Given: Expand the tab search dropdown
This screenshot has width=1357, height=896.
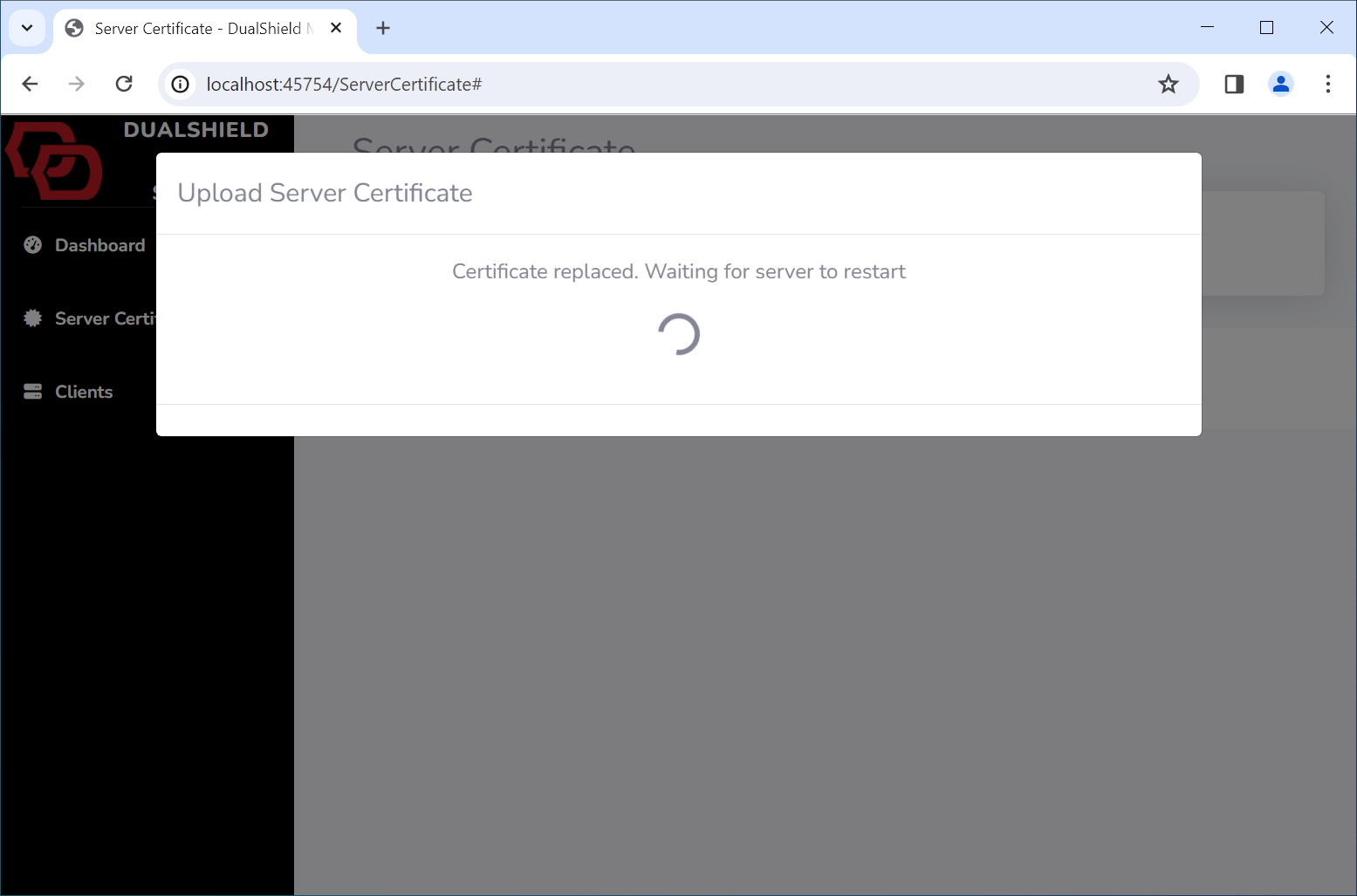Looking at the screenshot, I should (27, 28).
